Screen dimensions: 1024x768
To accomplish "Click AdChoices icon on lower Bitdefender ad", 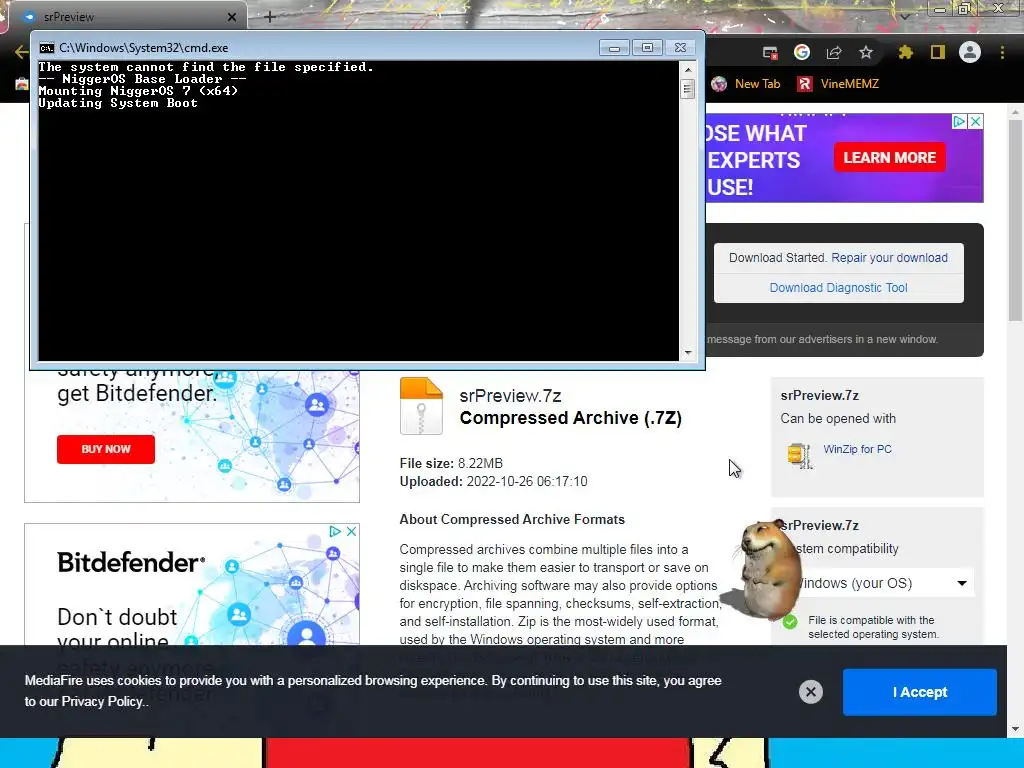I will 335,532.
